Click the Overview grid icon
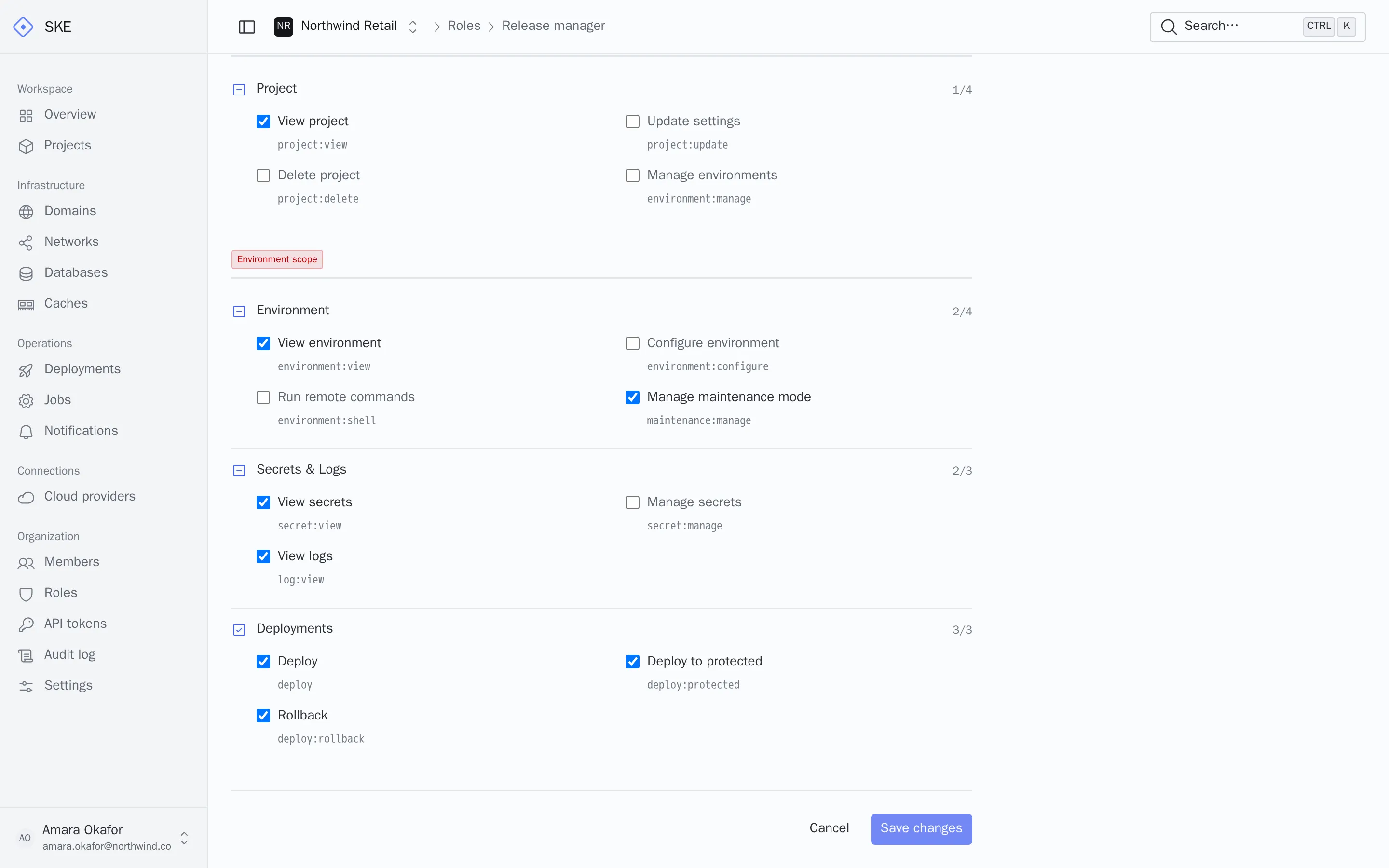Viewport: 1389px width, 868px height. pos(26,115)
